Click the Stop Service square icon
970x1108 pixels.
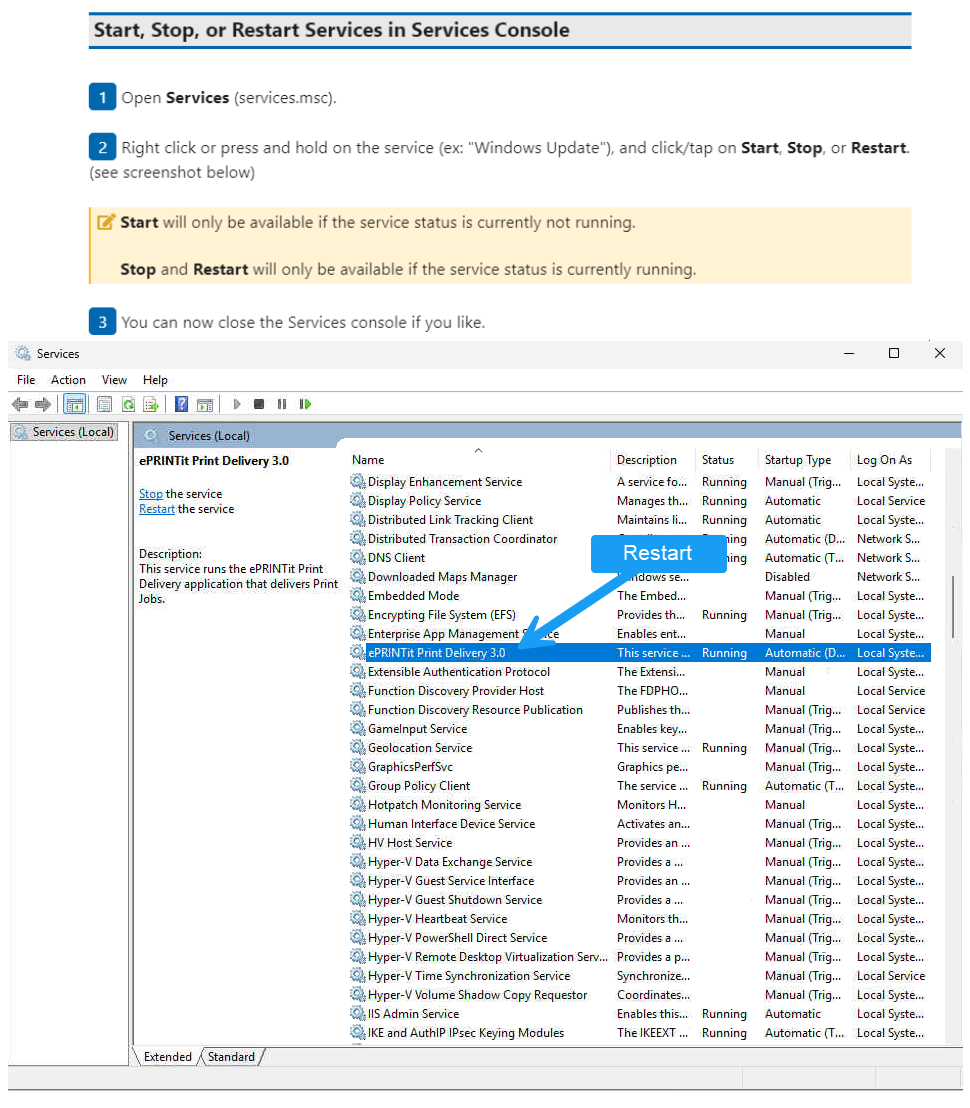pyautogui.click(x=259, y=404)
